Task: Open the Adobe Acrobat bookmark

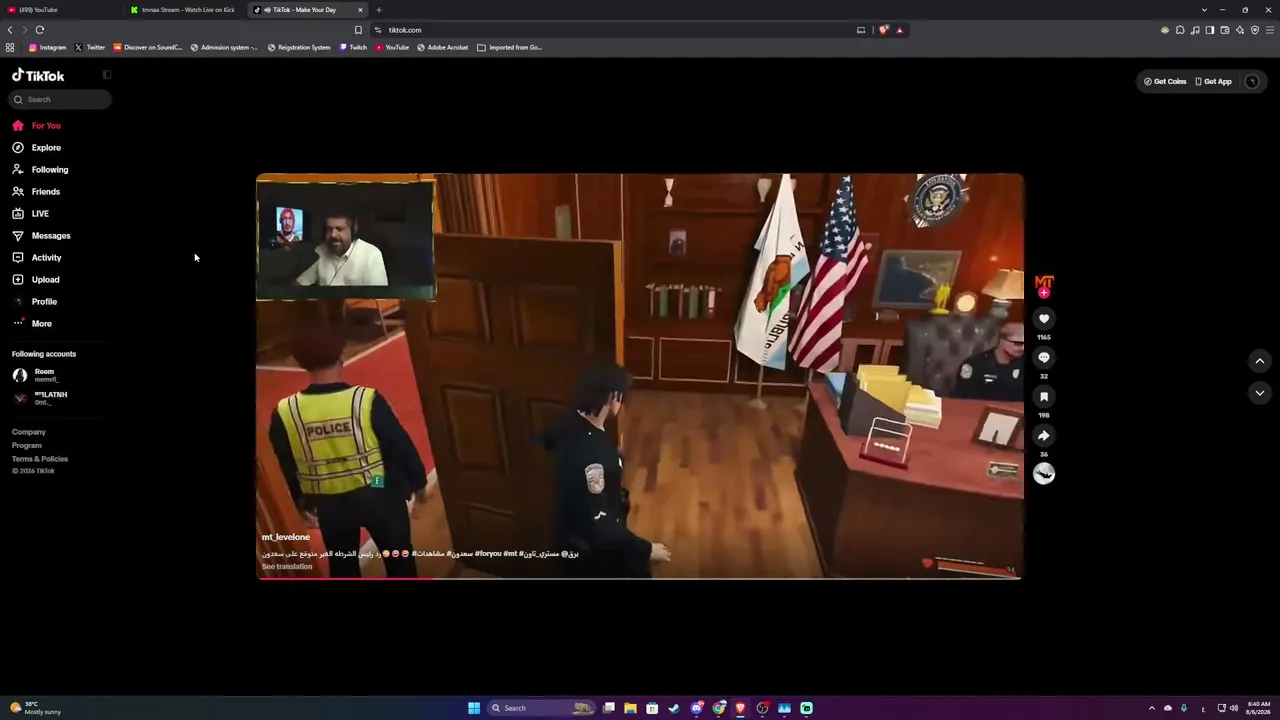Action: (442, 48)
